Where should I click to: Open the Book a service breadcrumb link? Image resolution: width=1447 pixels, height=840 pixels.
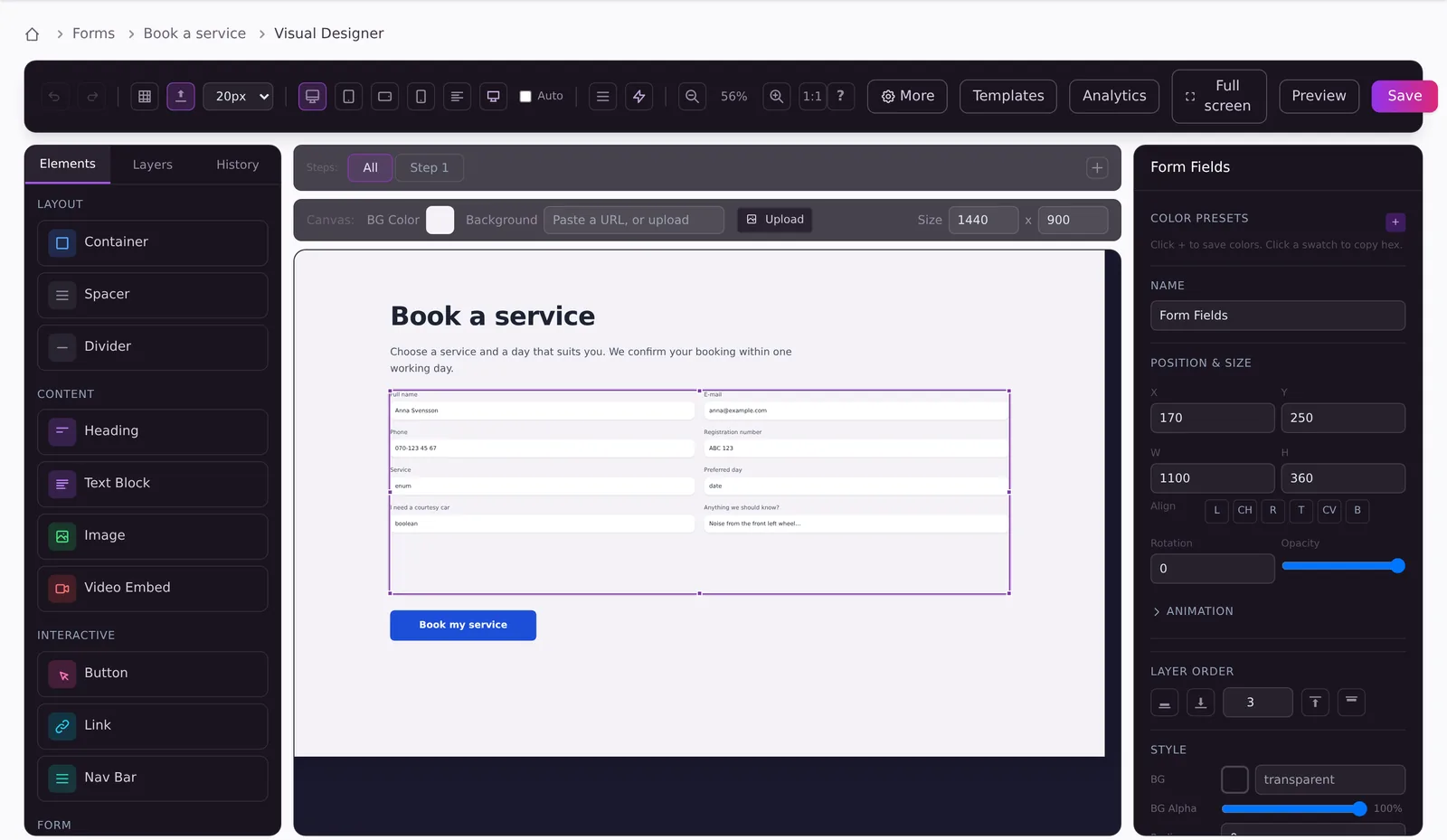194,33
